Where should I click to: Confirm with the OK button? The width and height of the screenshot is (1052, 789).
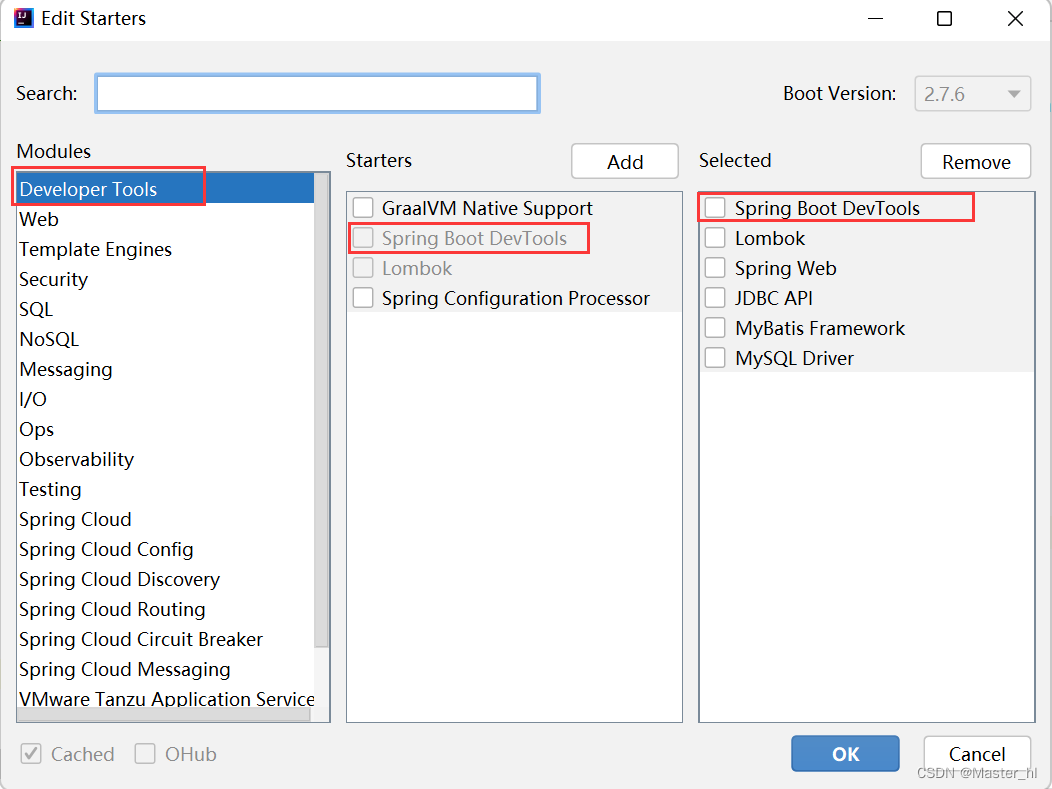[x=845, y=753]
